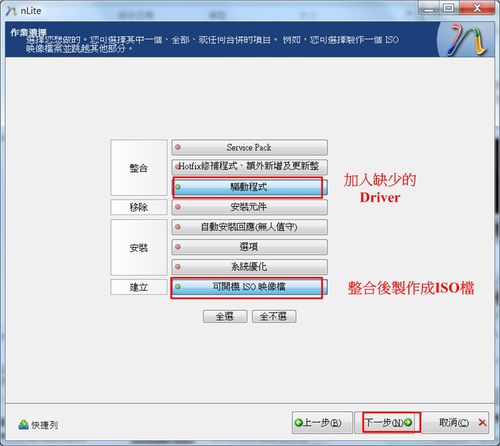The height and width of the screenshot is (446, 500).
Task: Minimize the nLite window
Action: [x=429, y=8]
